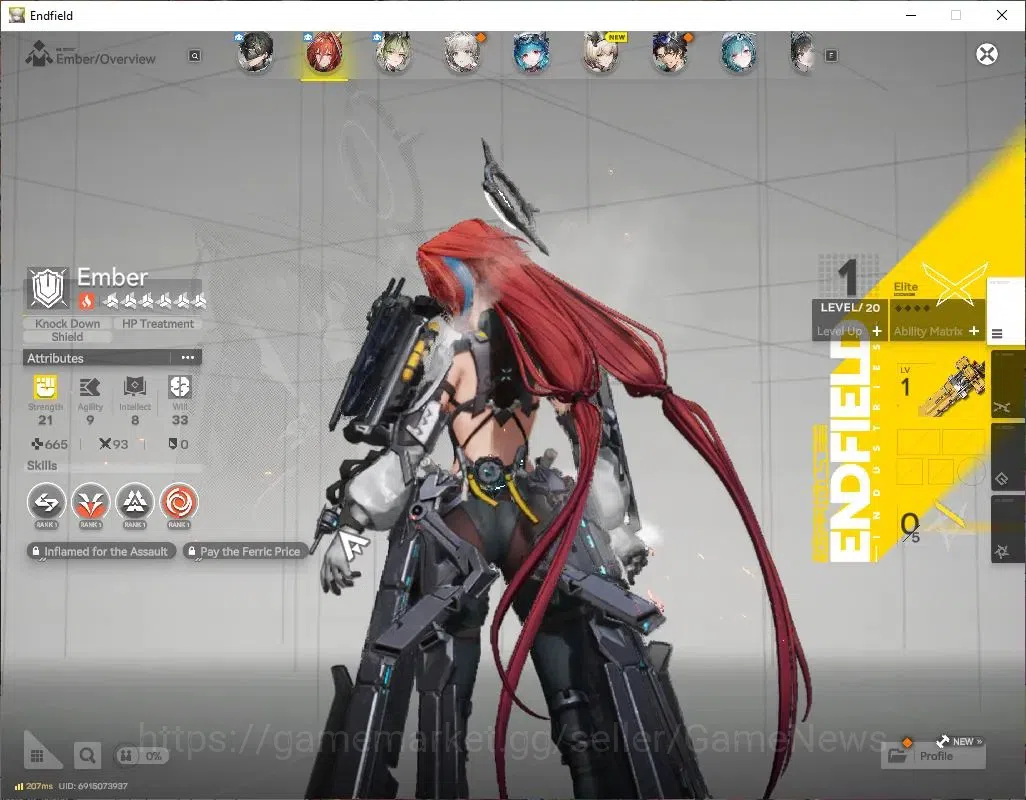
Task: Select the dark-haired masked operator portrait
Action: pyautogui.click(x=255, y=52)
